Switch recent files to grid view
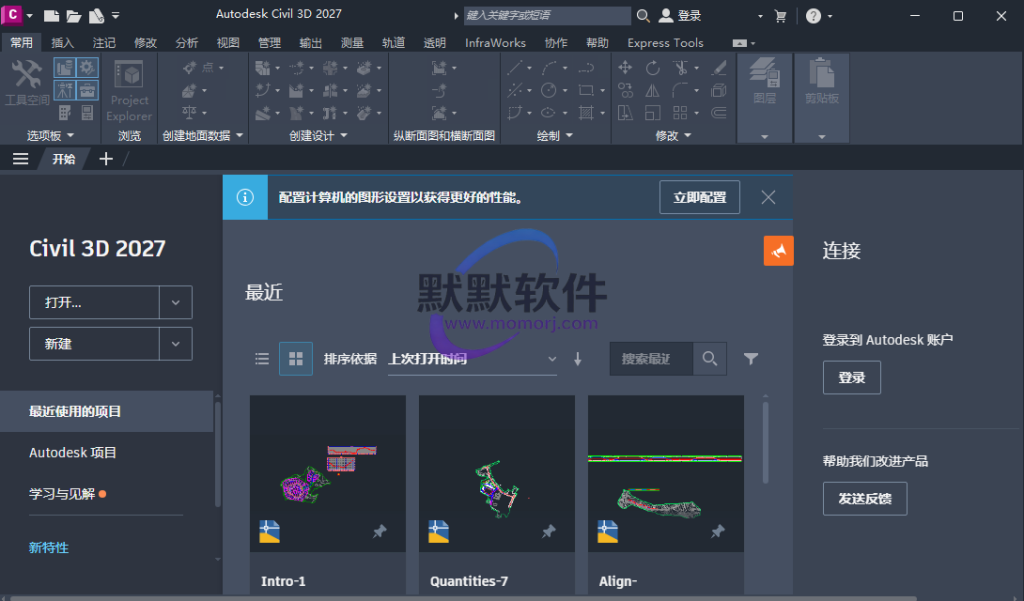 [x=295, y=359]
